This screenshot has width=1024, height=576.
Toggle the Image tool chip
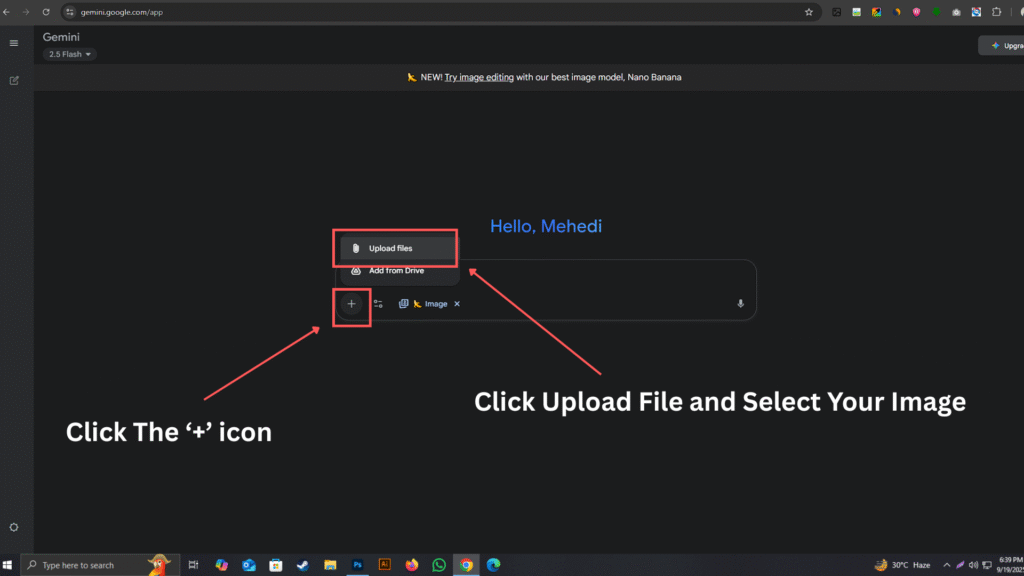click(429, 304)
